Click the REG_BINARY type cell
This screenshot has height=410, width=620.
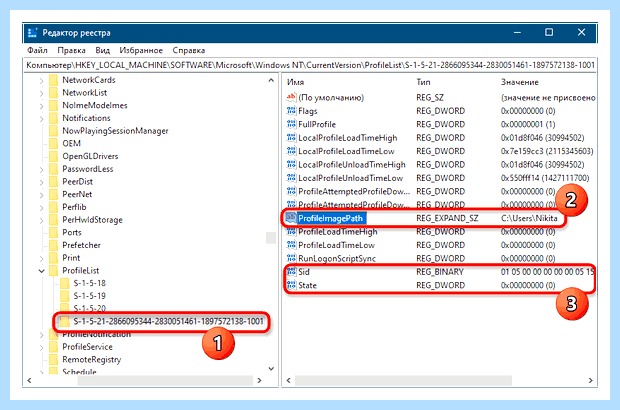click(440, 272)
